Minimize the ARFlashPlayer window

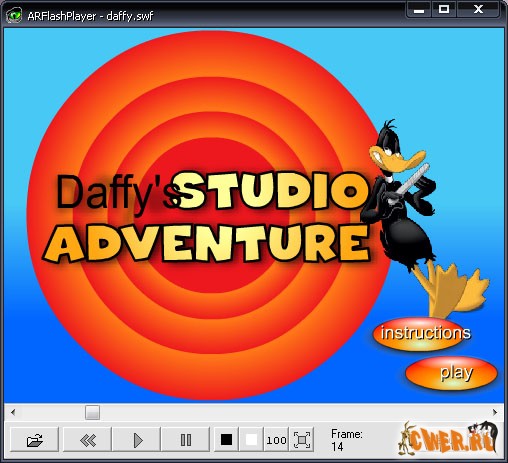[x=419, y=9]
